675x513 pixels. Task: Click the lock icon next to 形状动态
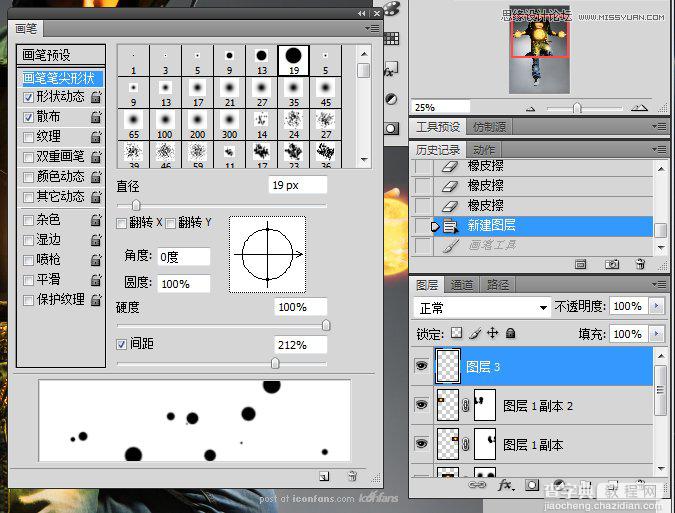click(96, 97)
